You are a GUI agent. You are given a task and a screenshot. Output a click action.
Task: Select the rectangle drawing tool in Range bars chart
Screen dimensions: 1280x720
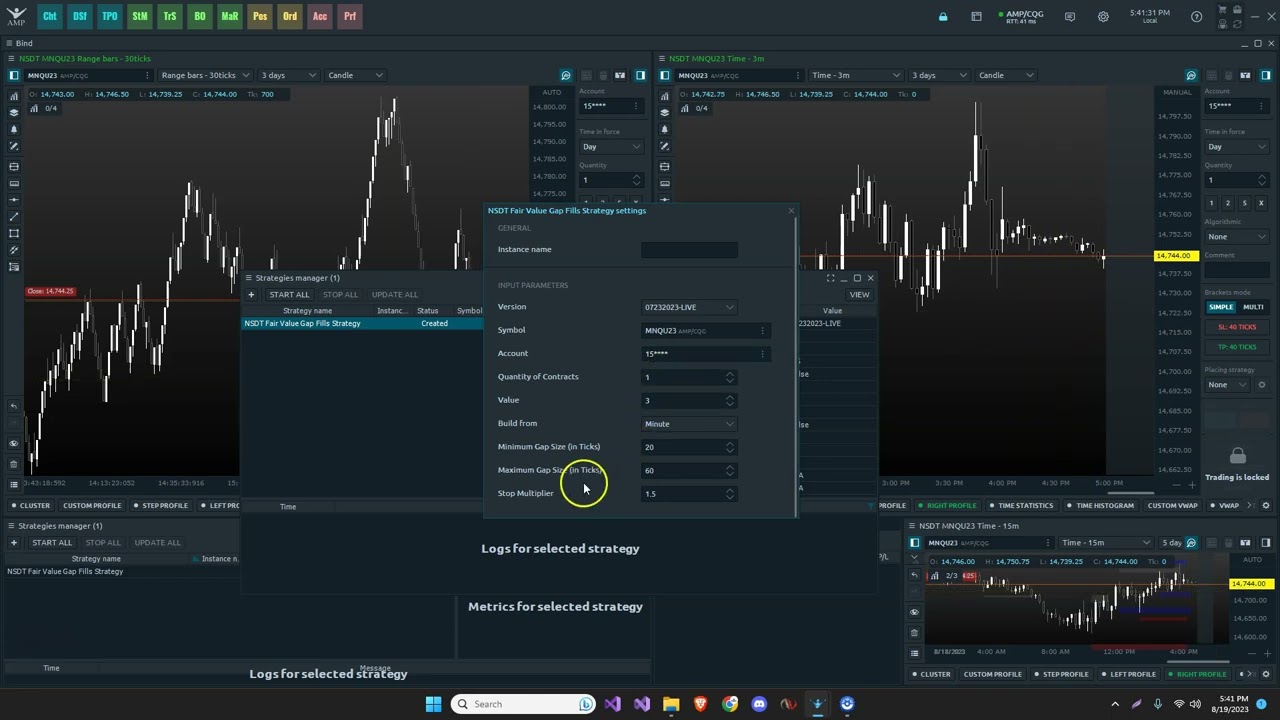tap(14, 233)
